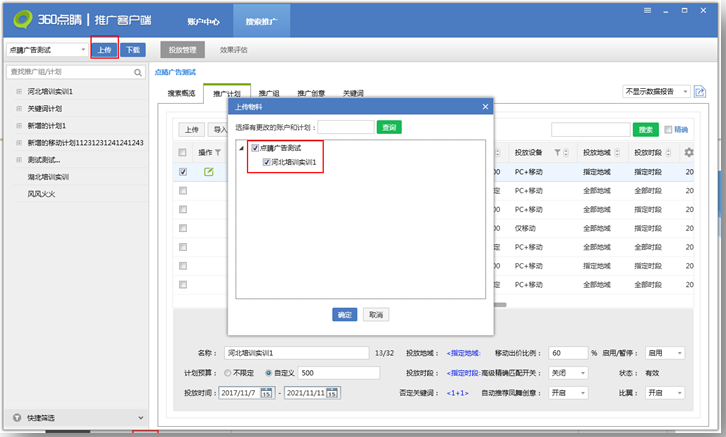Uncheck the 点睛广告测试 checkbox in the dialog

256,148
